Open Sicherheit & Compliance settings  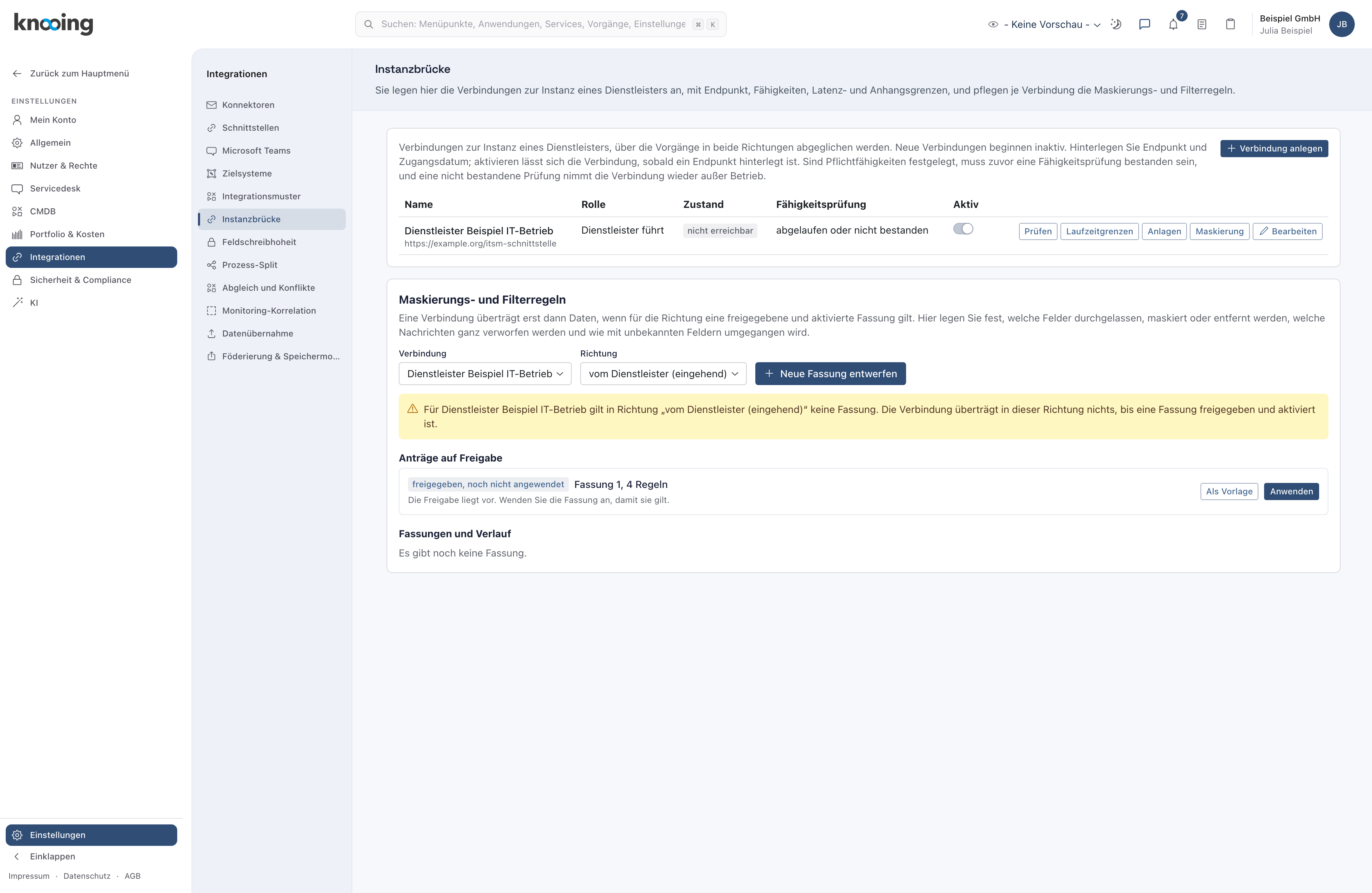pyautogui.click(x=91, y=280)
